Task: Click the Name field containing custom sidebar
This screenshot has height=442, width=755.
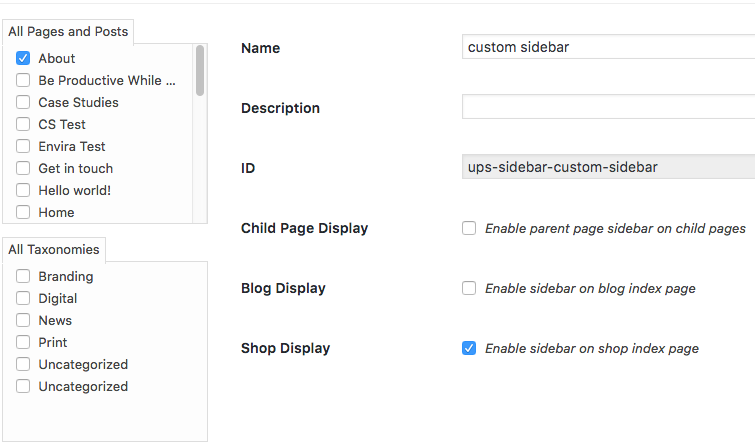Action: coord(608,47)
